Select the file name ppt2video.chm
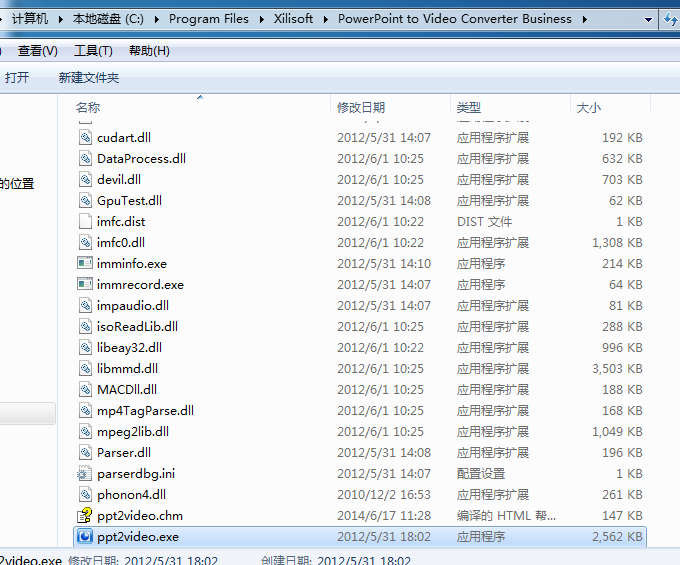The width and height of the screenshot is (680, 565). (x=140, y=516)
